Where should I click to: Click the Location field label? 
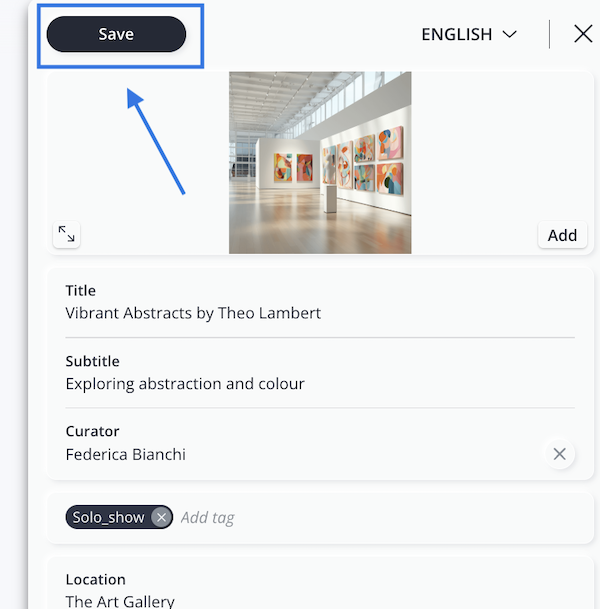95,580
